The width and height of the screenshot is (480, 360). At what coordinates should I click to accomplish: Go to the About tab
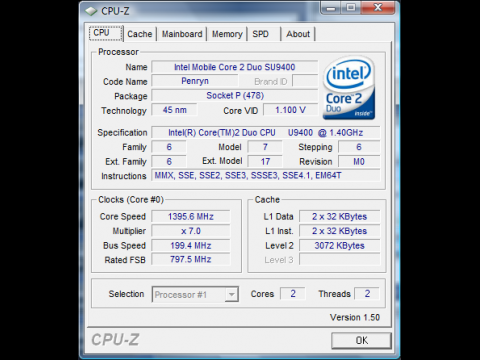298,34
